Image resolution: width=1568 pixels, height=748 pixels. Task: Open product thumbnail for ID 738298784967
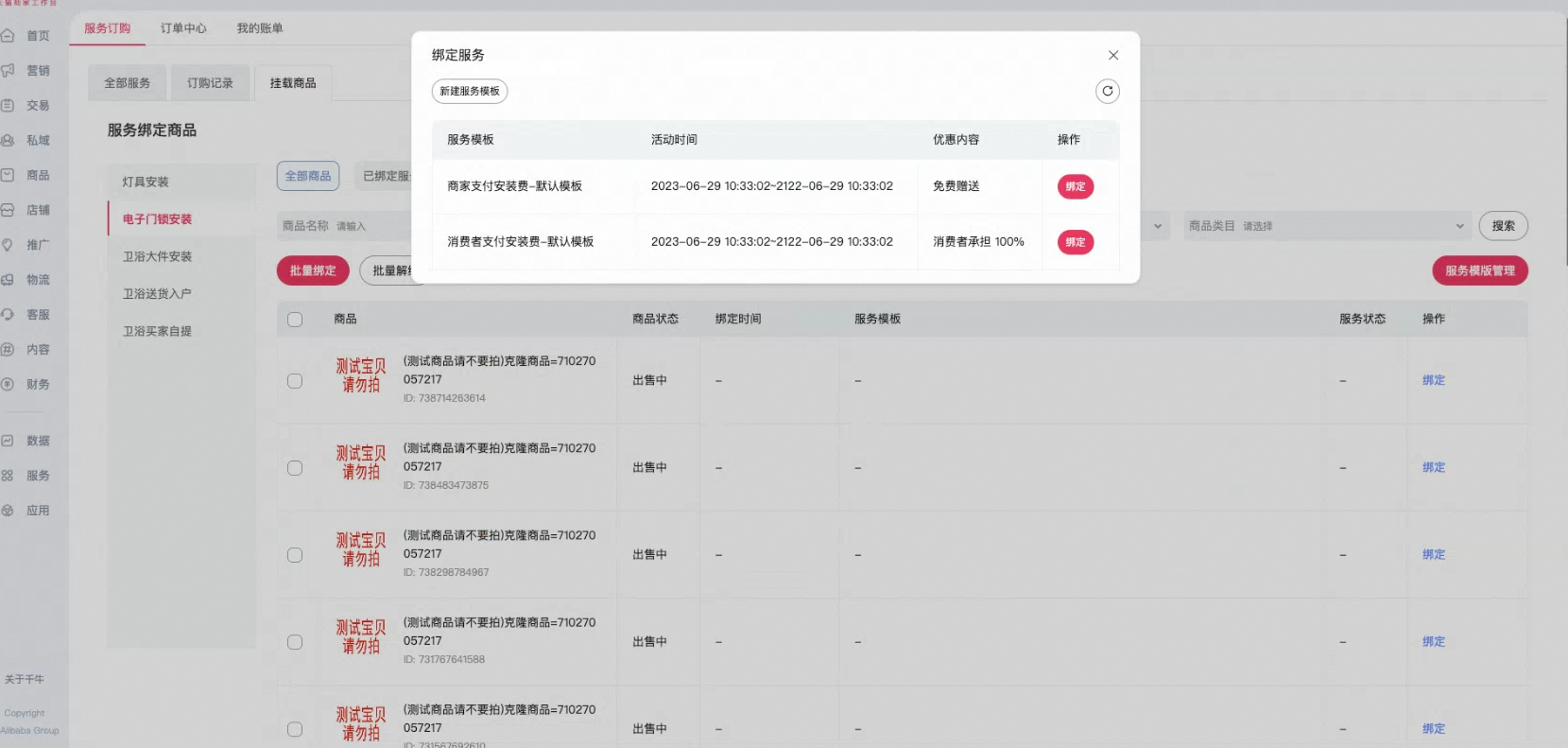(x=361, y=549)
